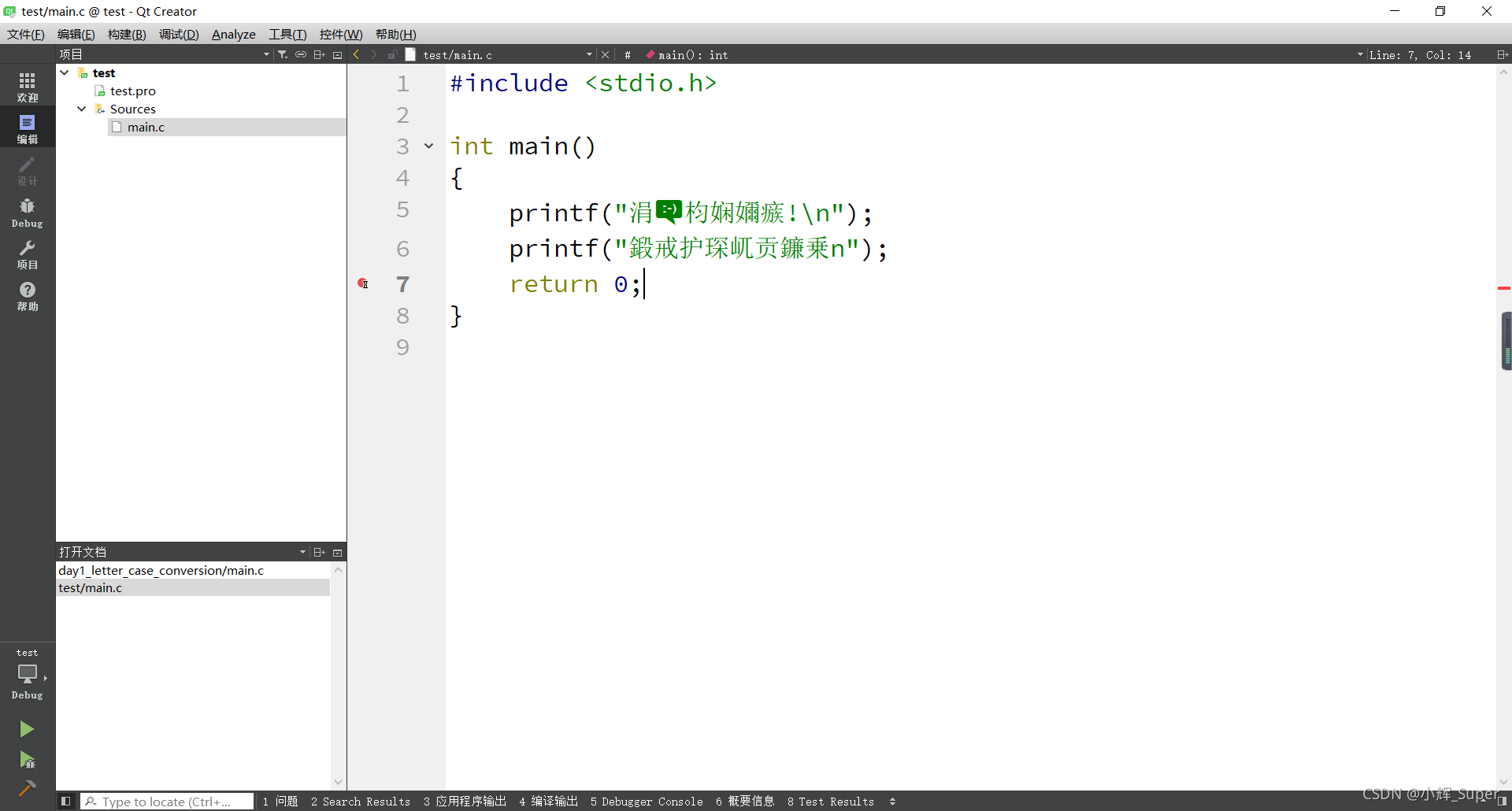Viewport: 1512px width, 811px height.
Task: Open the line and column dropdown arrow
Action: tap(1360, 54)
